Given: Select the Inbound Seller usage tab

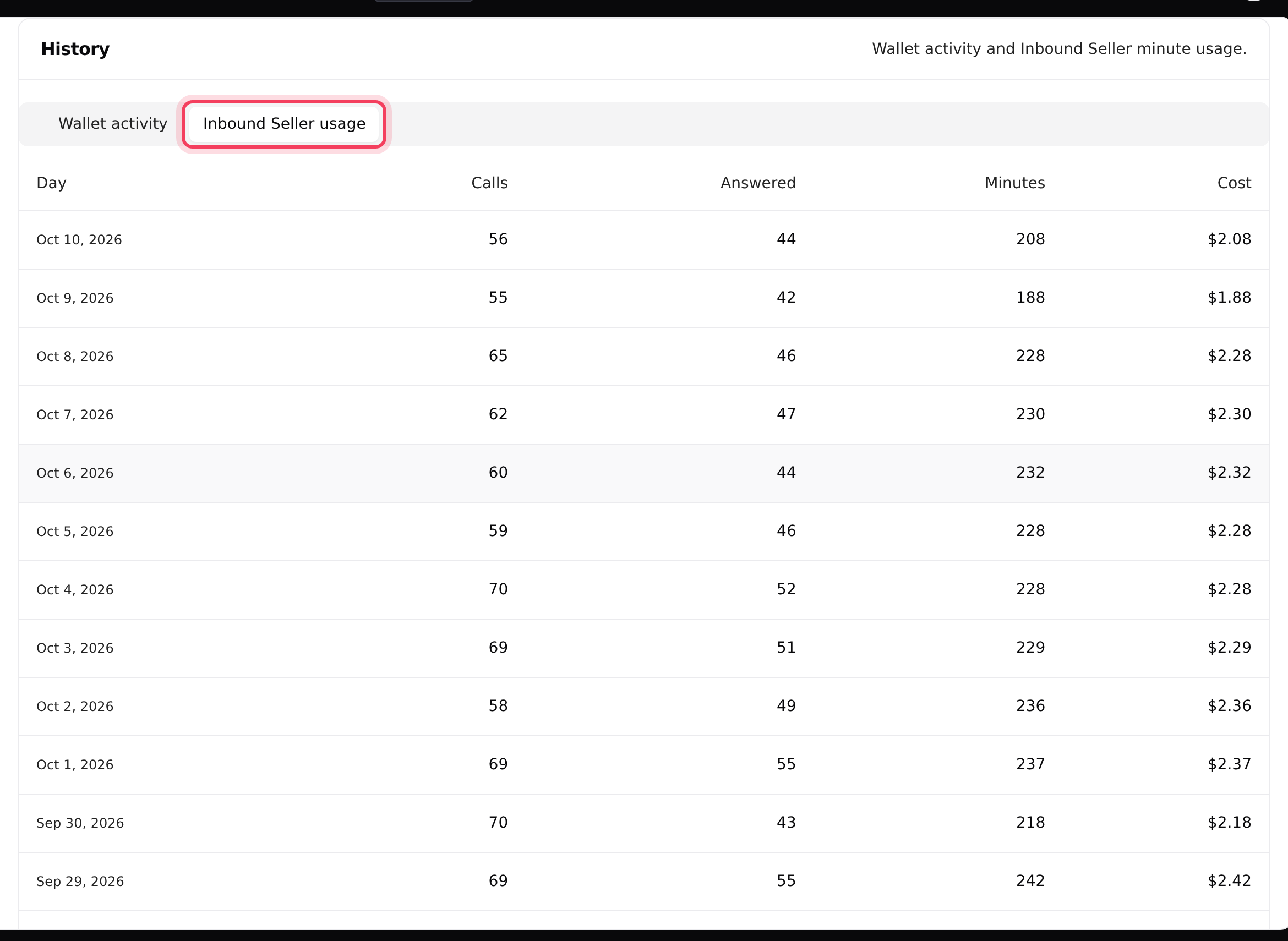Looking at the screenshot, I should pos(284,124).
